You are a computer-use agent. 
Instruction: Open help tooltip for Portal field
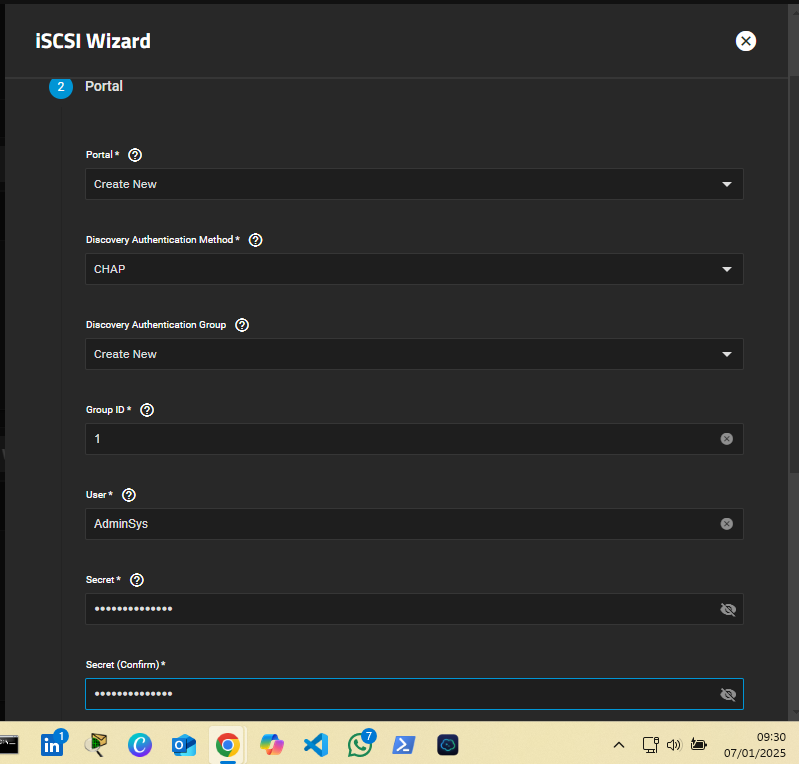135,155
